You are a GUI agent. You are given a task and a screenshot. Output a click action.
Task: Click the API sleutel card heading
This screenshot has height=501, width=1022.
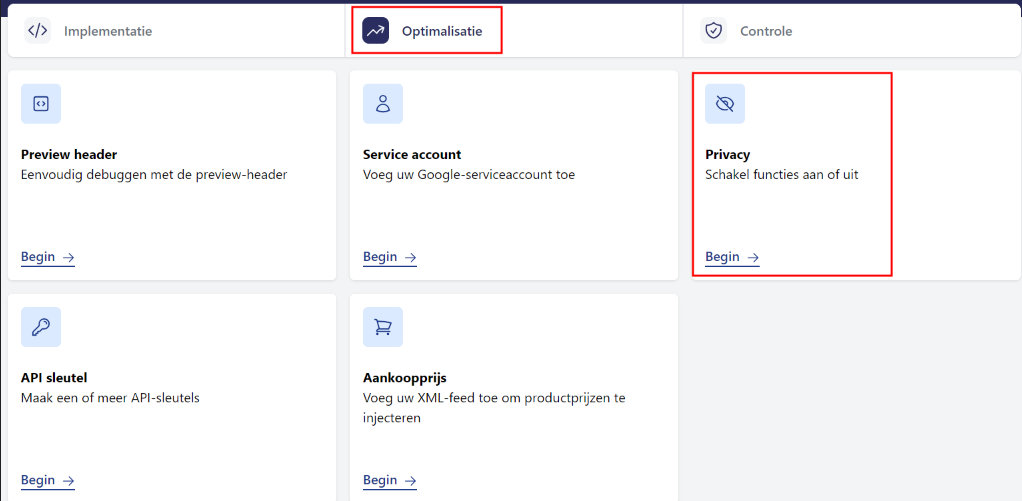tap(54, 378)
